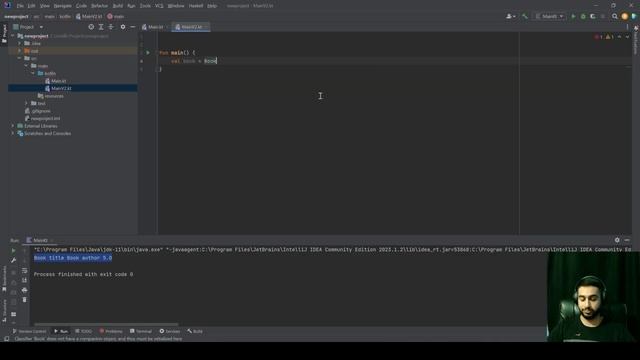Select the resources folder
The width and height of the screenshot is (640, 360).
click(x=51, y=96)
